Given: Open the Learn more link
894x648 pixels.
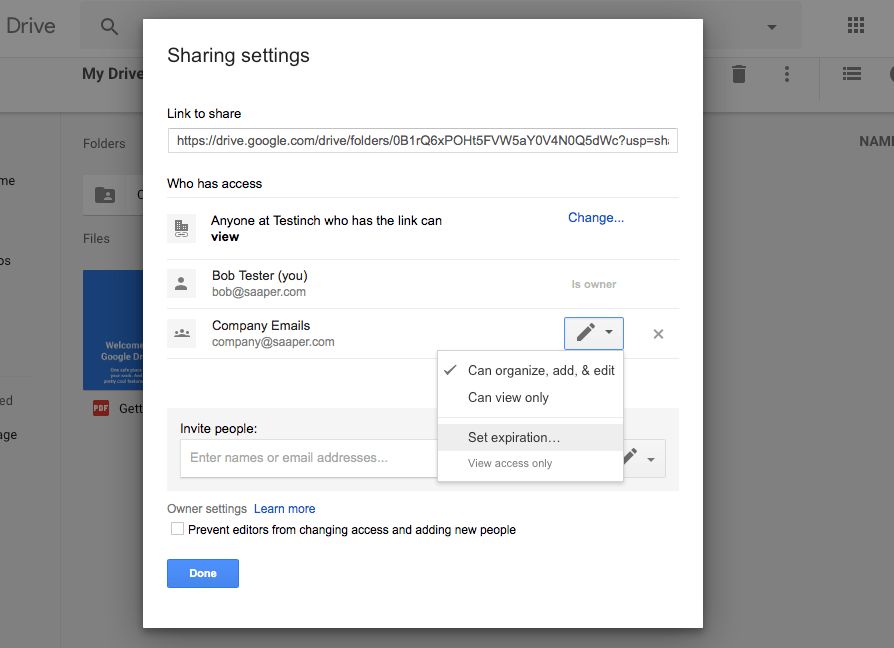Looking at the screenshot, I should pos(284,509).
